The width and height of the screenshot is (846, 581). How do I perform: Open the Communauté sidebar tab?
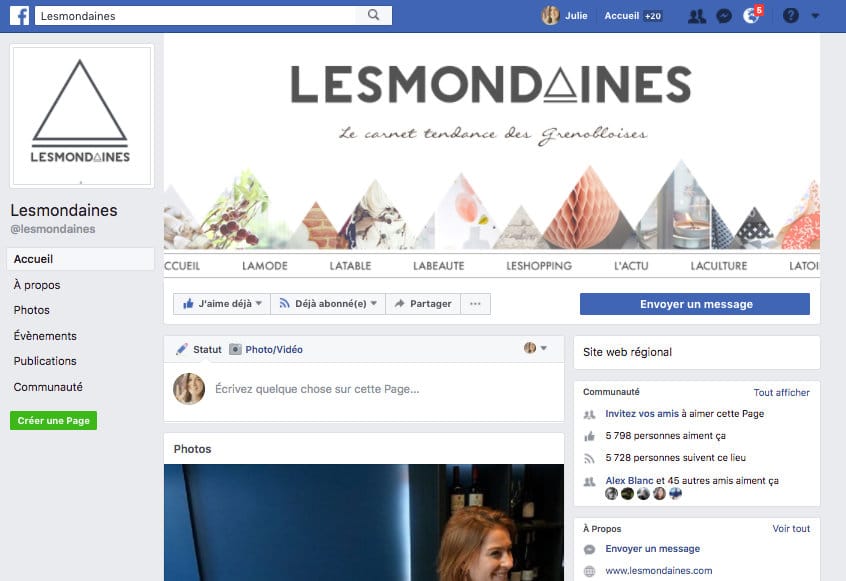click(x=48, y=387)
